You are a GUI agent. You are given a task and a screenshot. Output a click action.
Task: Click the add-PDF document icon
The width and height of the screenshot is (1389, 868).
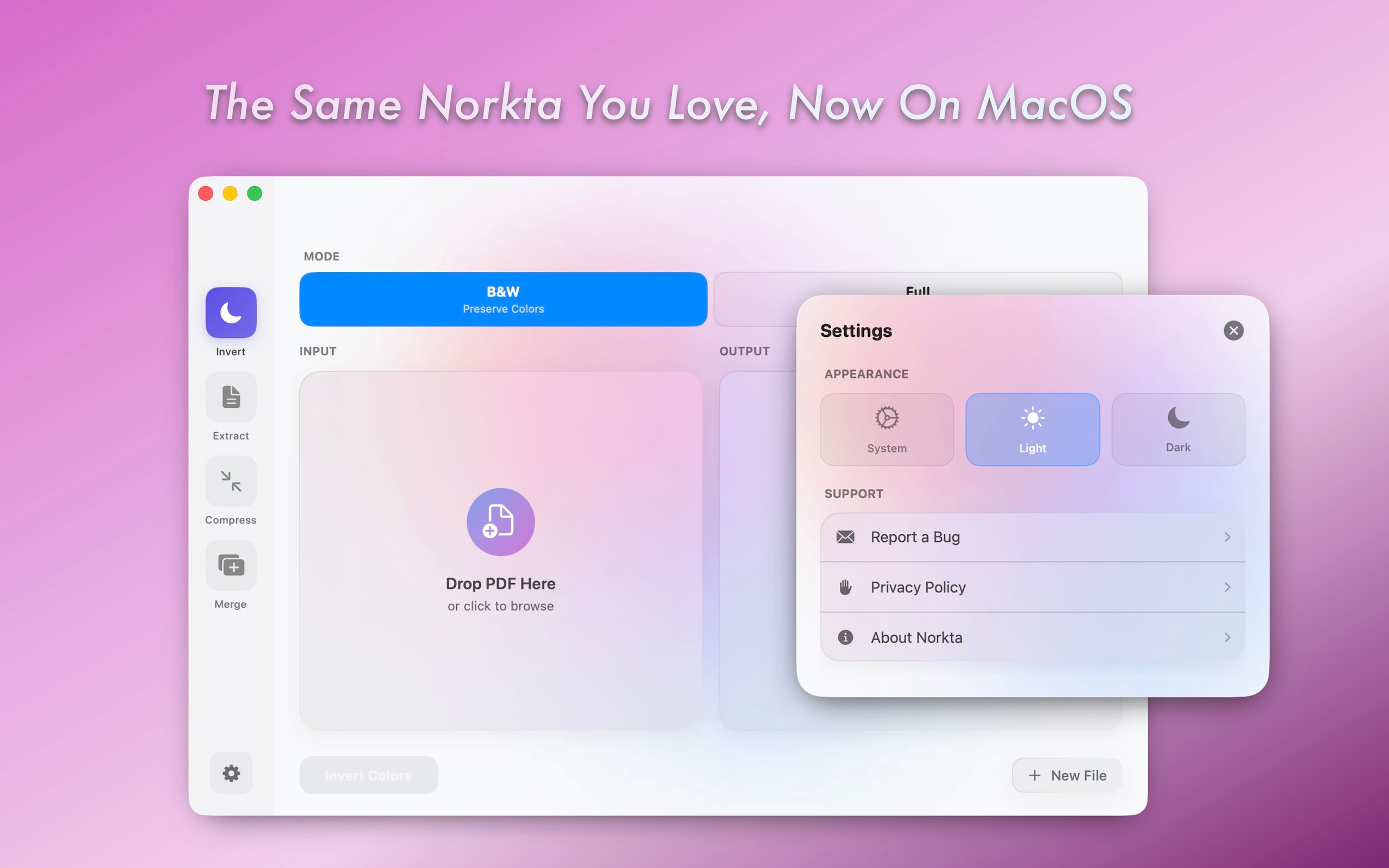coord(500,522)
